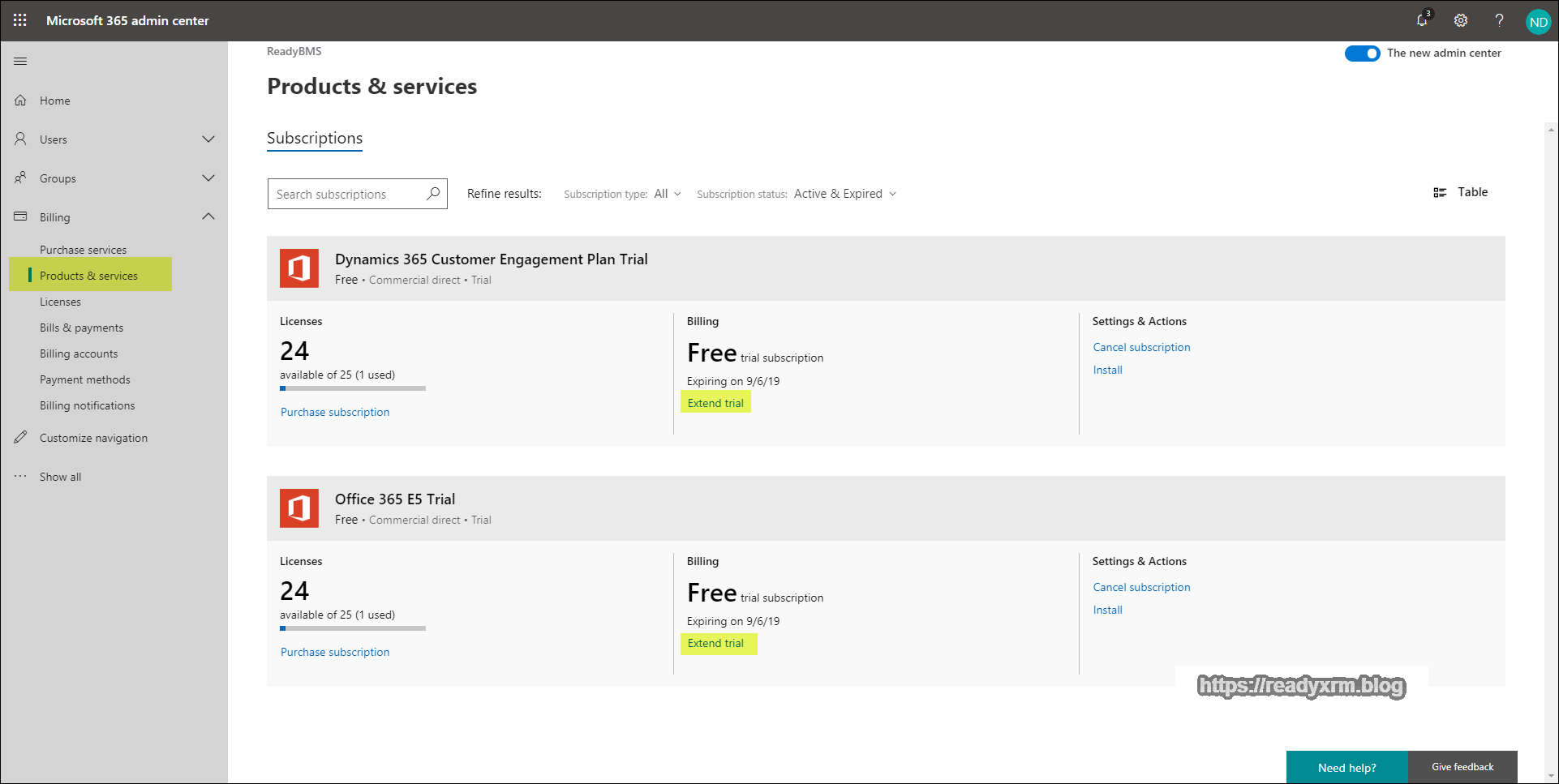Collapse the Billing navigation section
This screenshot has width=1559, height=784.
(208, 216)
